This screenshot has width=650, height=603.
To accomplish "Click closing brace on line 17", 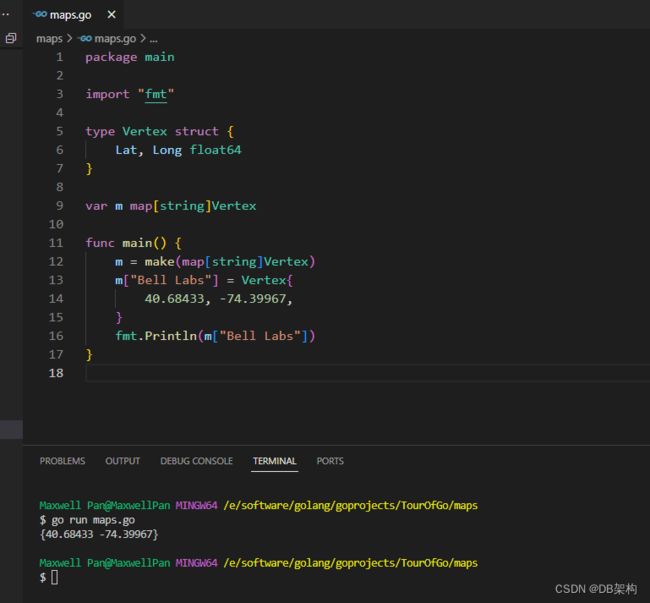I will 89,354.
